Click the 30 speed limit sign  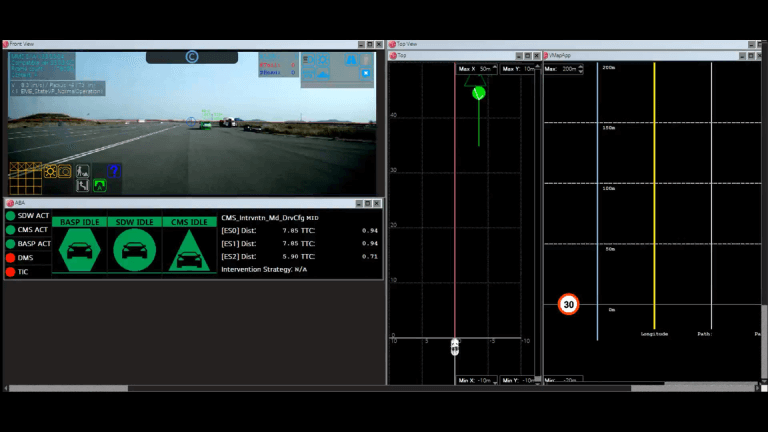[569, 305]
